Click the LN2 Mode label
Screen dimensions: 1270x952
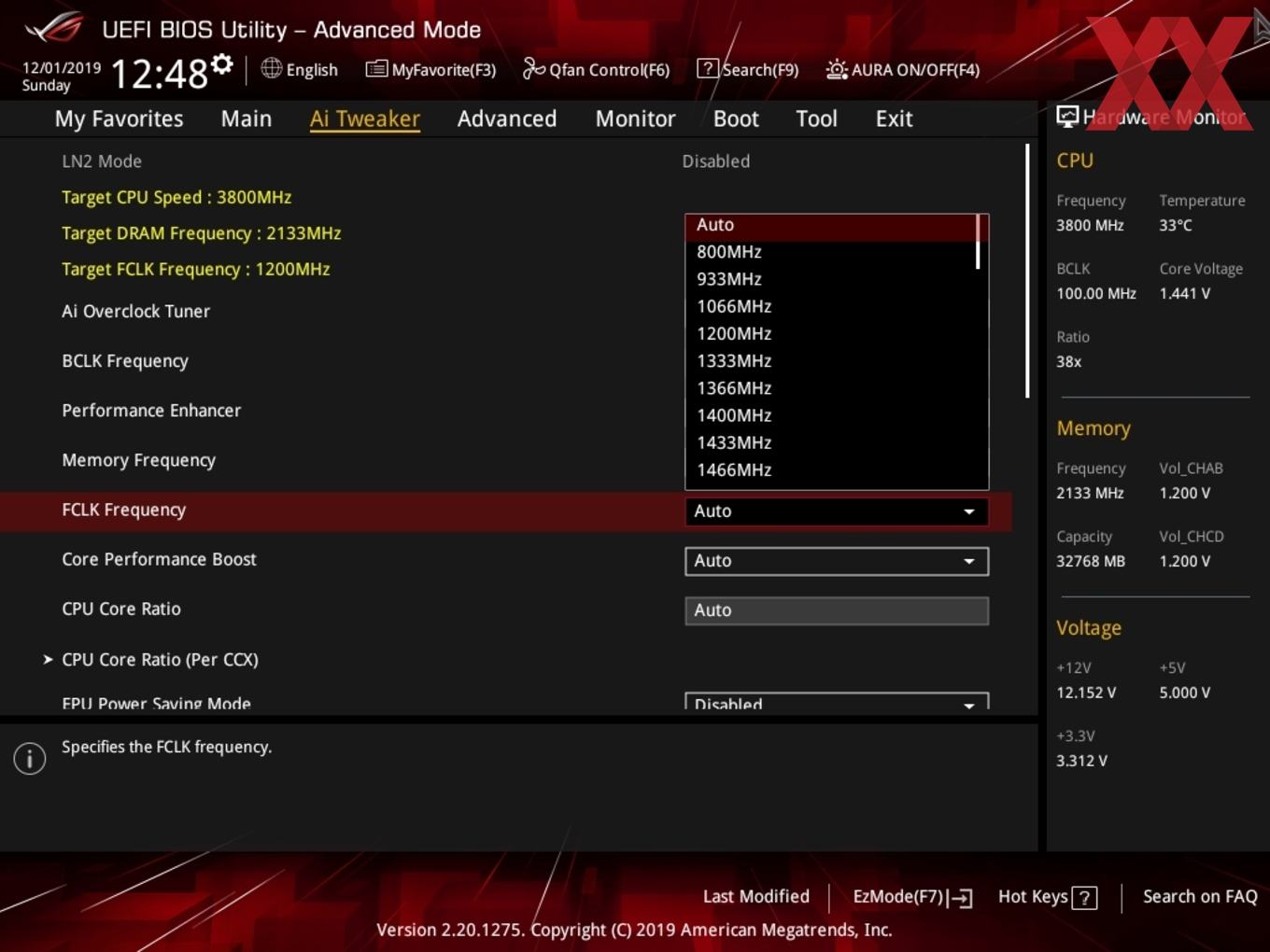click(102, 161)
